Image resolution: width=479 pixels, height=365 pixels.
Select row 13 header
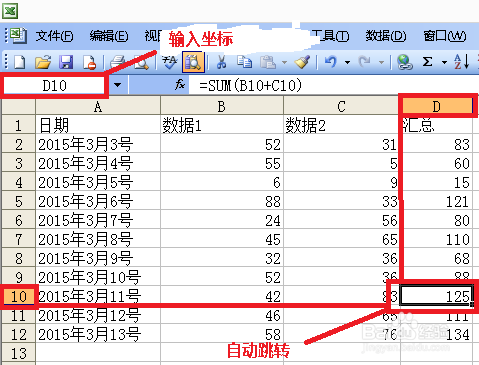tap(18, 353)
